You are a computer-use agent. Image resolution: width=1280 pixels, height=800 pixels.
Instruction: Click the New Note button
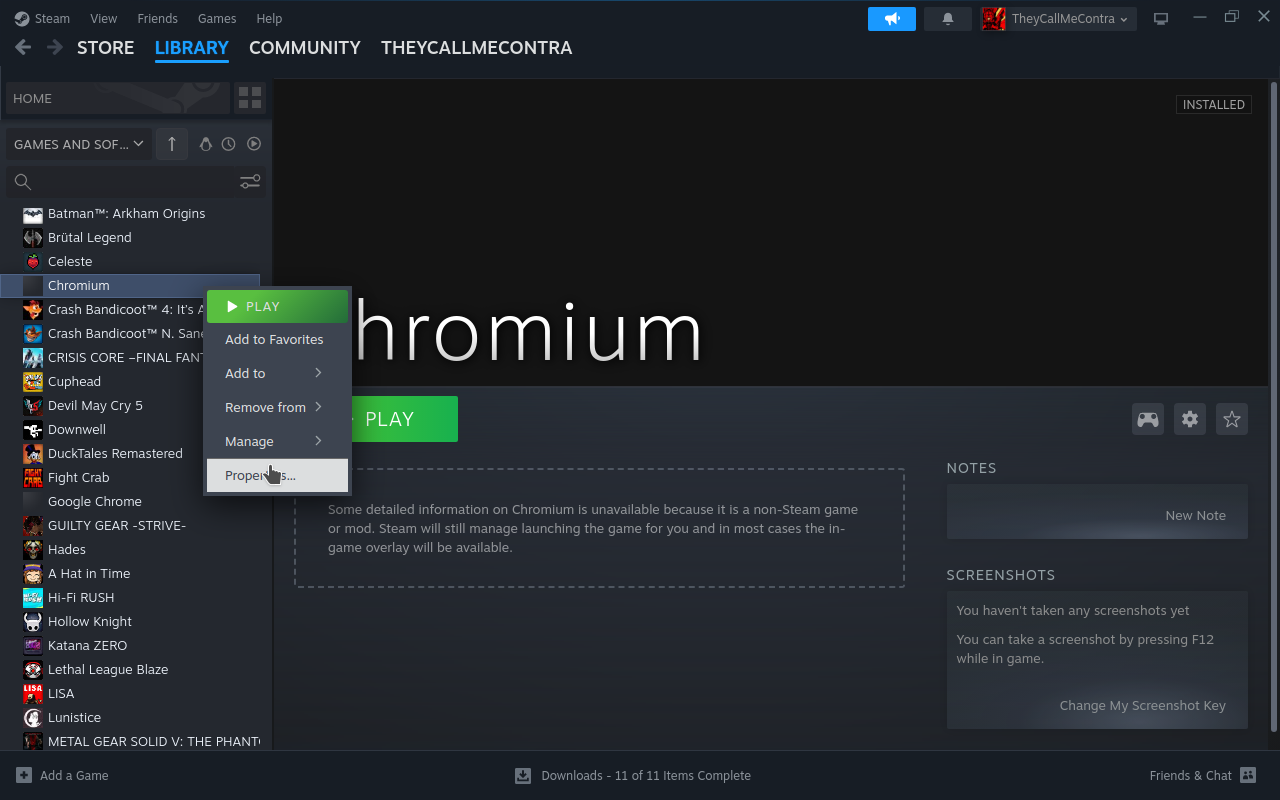(1195, 515)
